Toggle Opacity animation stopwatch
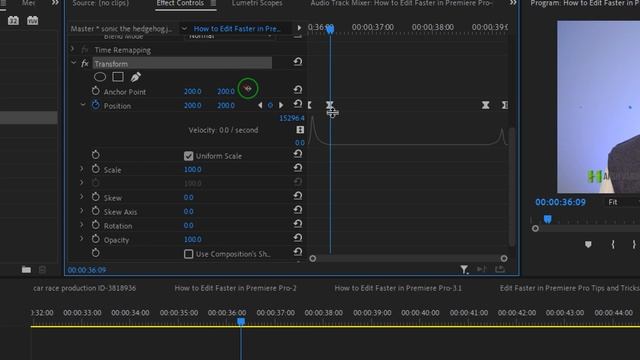Viewport: 640px width, 360px height. pos(96,239)
